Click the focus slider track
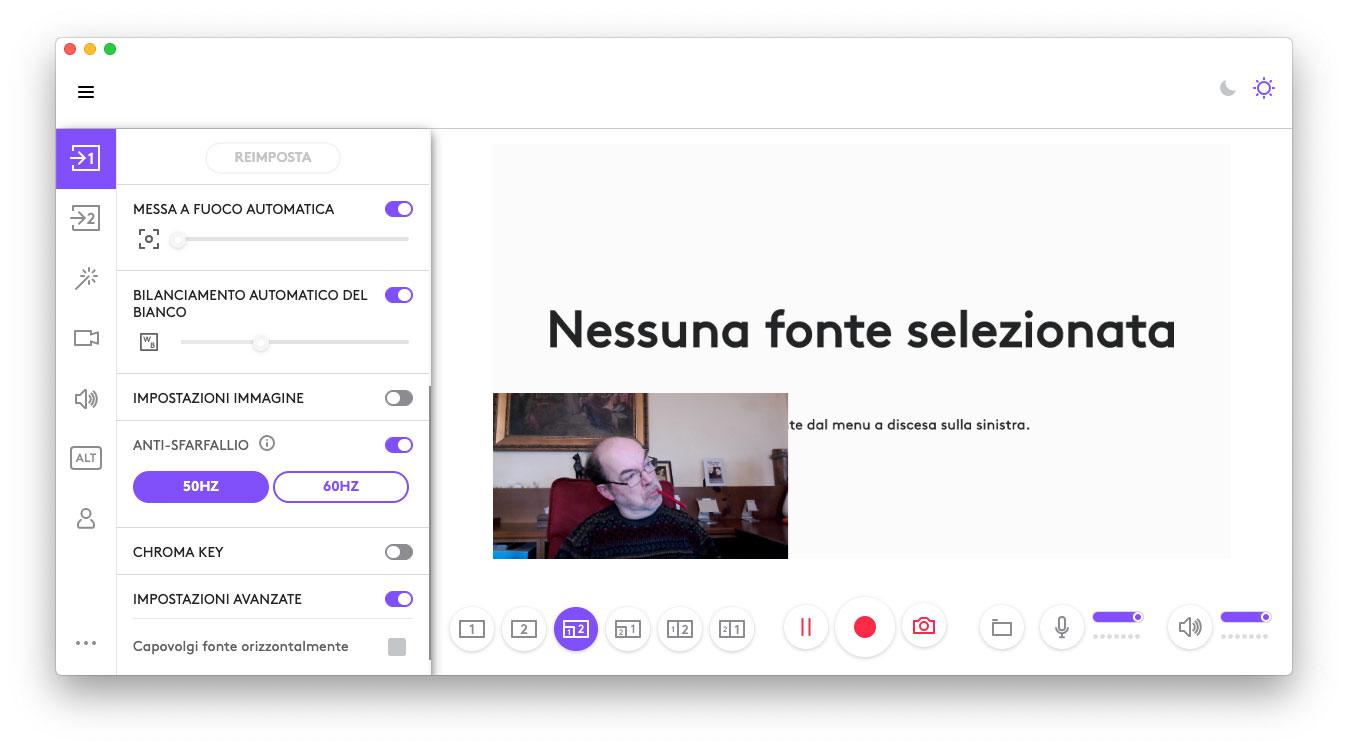 point(290,239)
